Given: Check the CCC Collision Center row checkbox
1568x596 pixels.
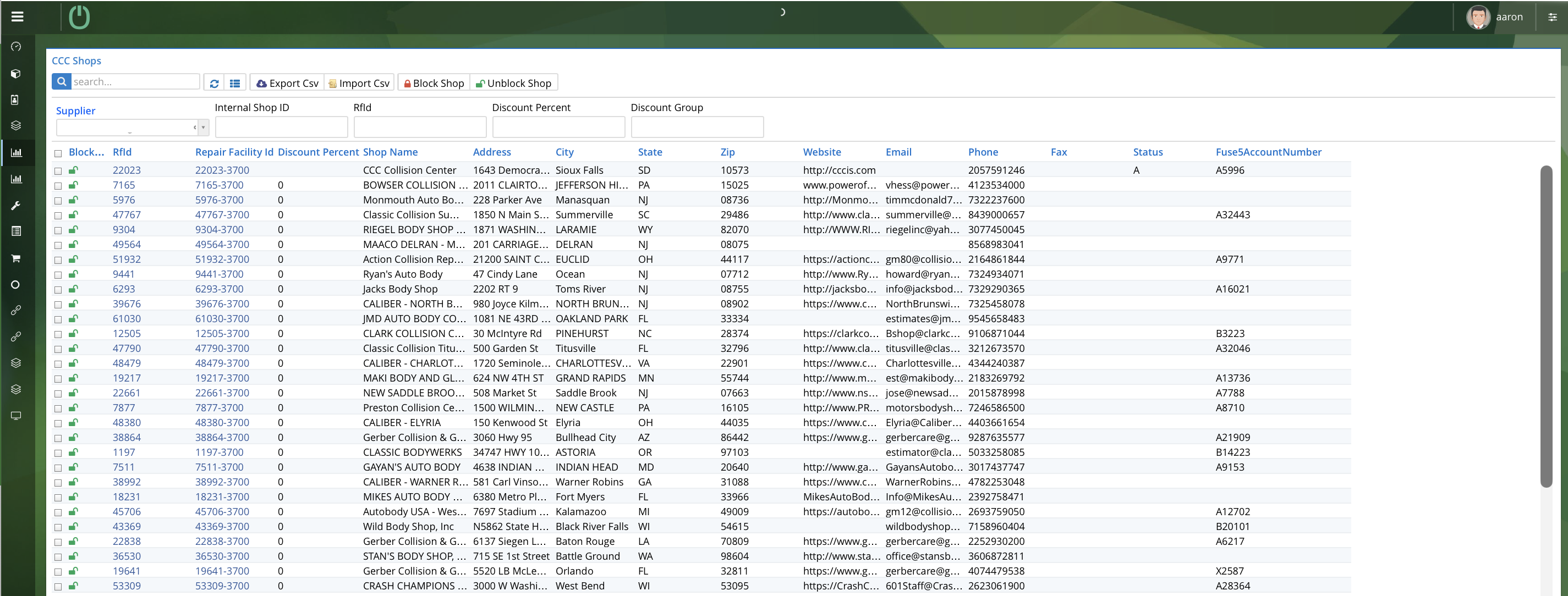Looking at the screenshot, I should tap(58, 171).
